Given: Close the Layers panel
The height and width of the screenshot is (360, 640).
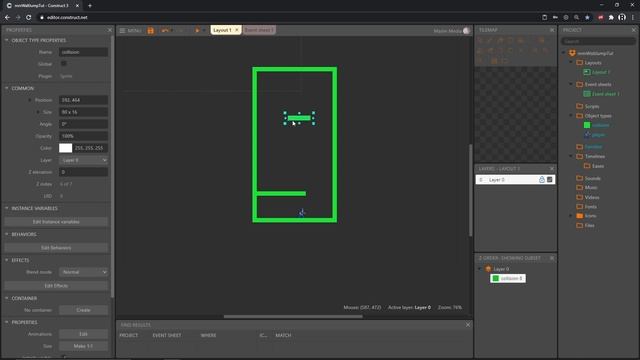Looking at the screenshot, I should (552, 169).
